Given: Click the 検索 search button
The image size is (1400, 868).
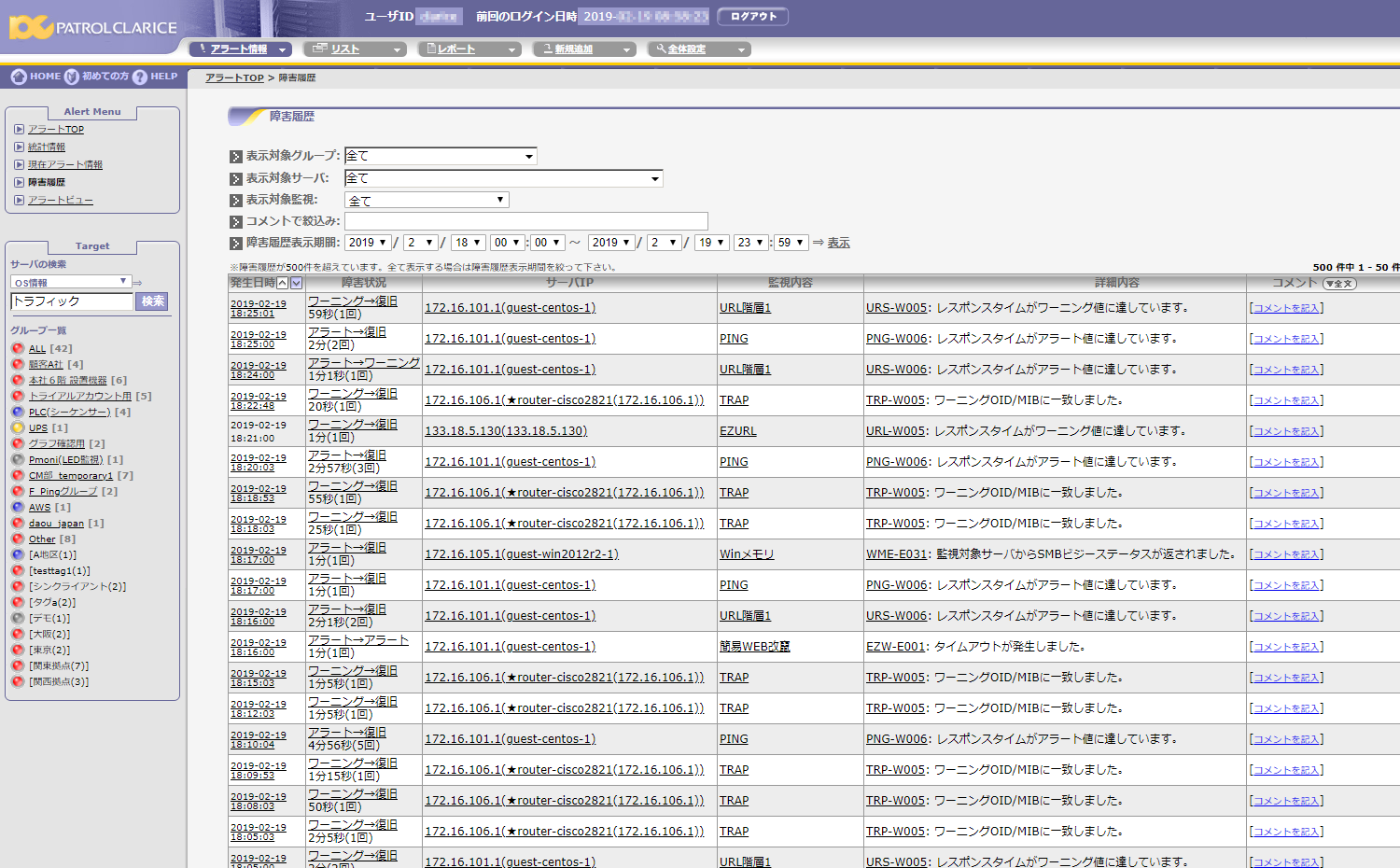Looking at the screenshot, I should pos(153,301).
